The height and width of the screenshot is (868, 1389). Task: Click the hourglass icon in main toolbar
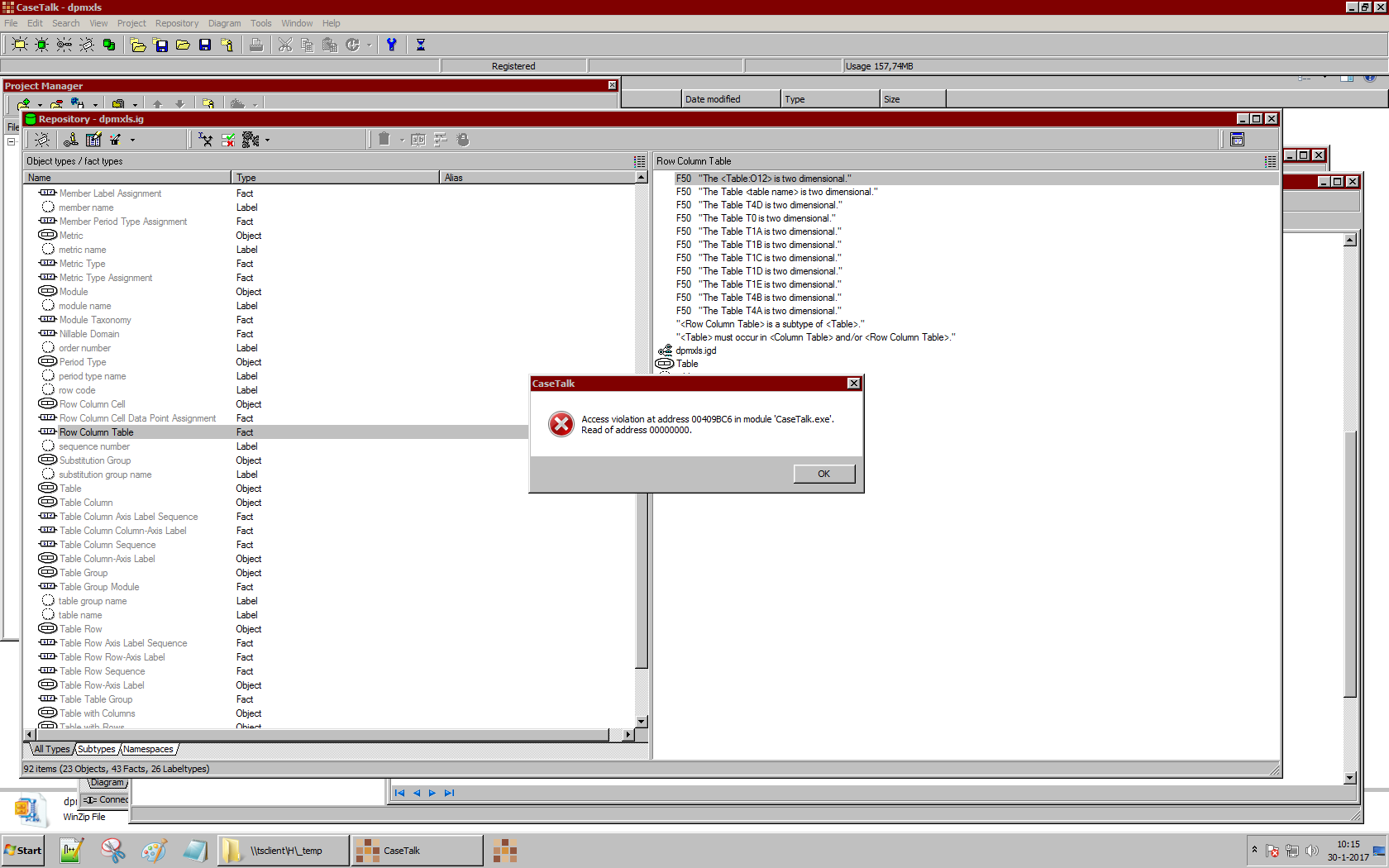pos(420,45)
